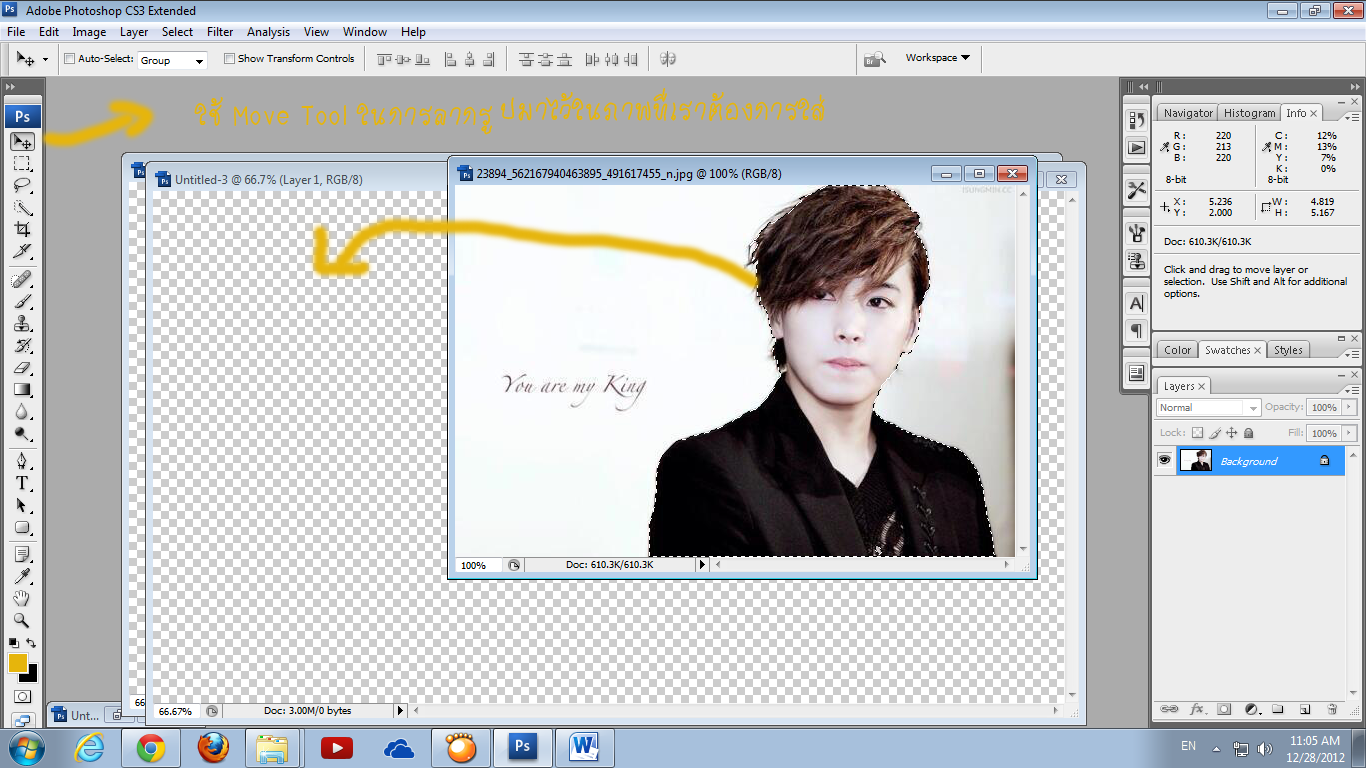The image size is (1366, 768).
Task: Select the Rectangle shape tool
Action: 22,527
